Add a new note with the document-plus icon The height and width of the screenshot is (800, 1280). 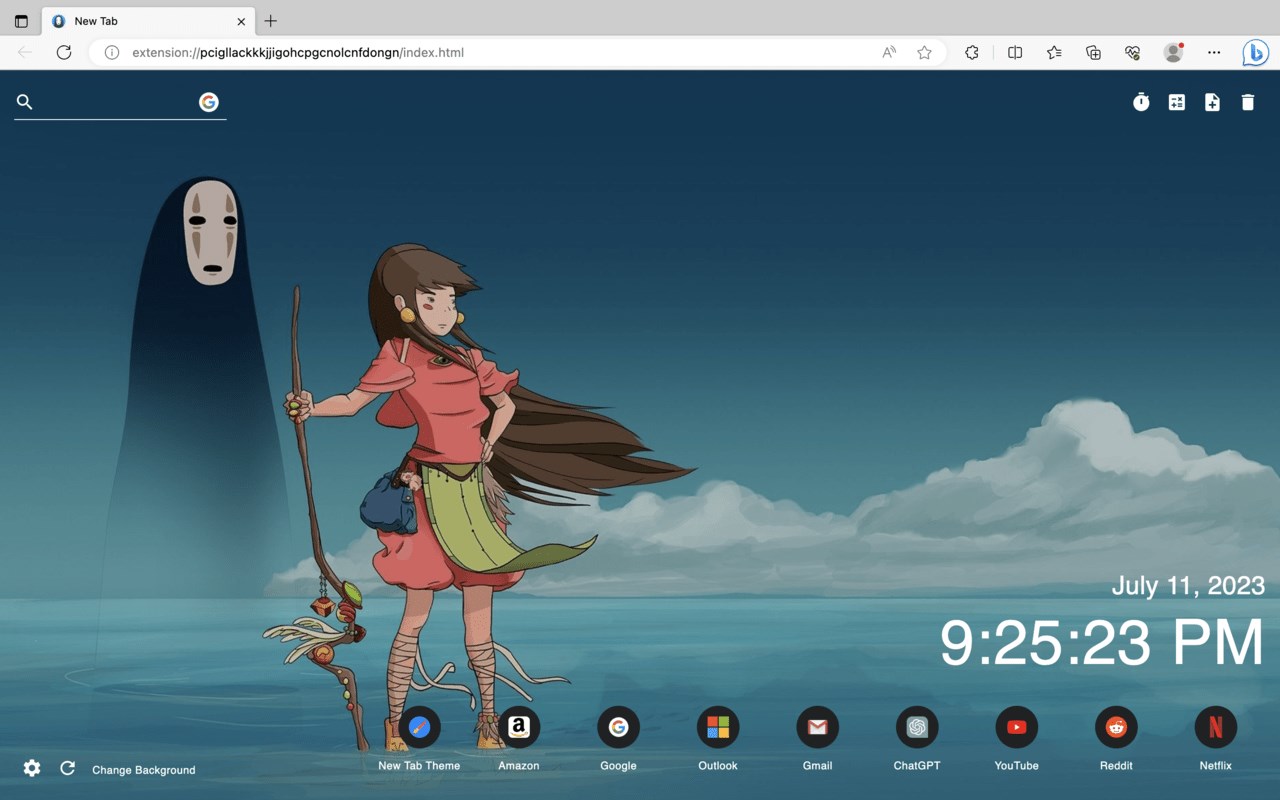click(x=1212, y=102)
